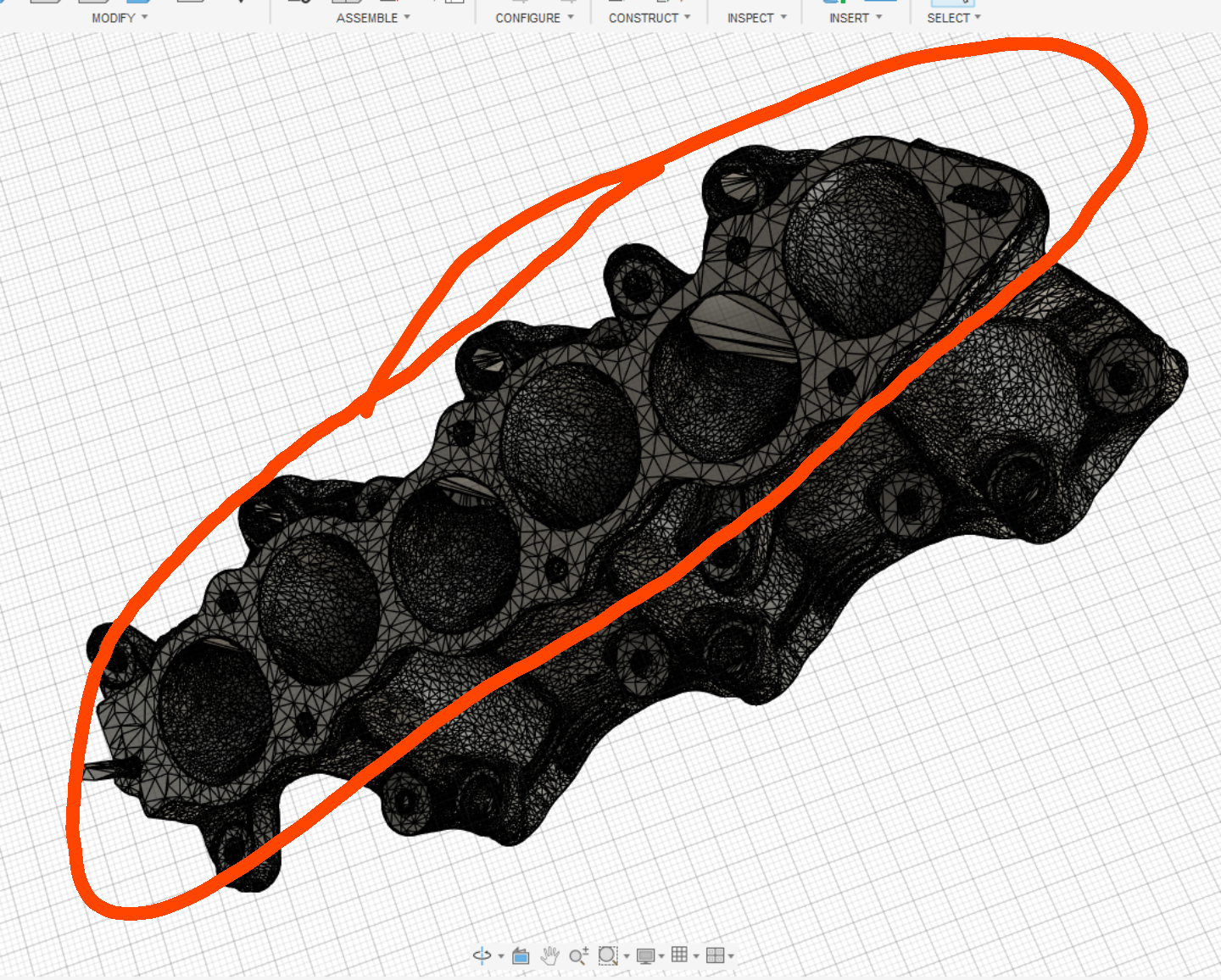Image resolution: width=1221 pixels, height=980 pixels.
Task: Open the ASSEMBLE menu
Action: coord(373,18)
